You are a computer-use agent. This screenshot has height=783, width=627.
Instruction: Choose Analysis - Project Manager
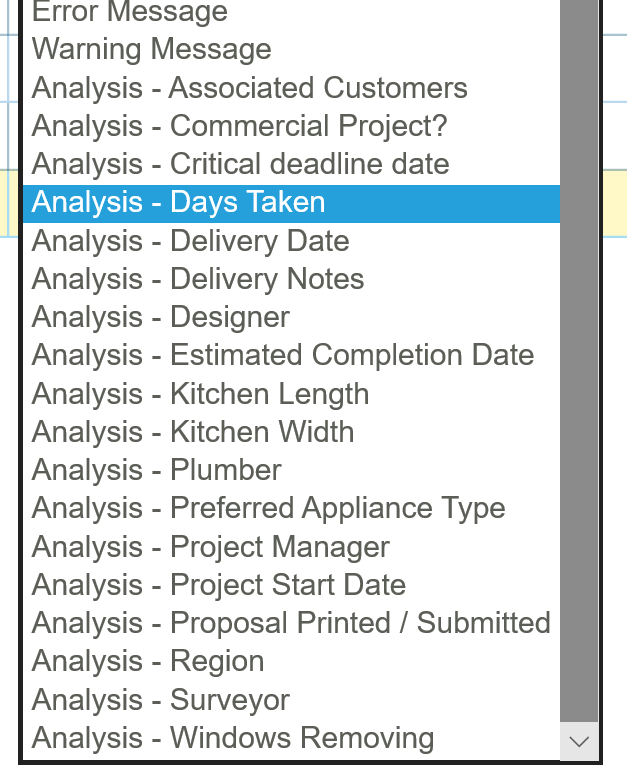point(211,547)
